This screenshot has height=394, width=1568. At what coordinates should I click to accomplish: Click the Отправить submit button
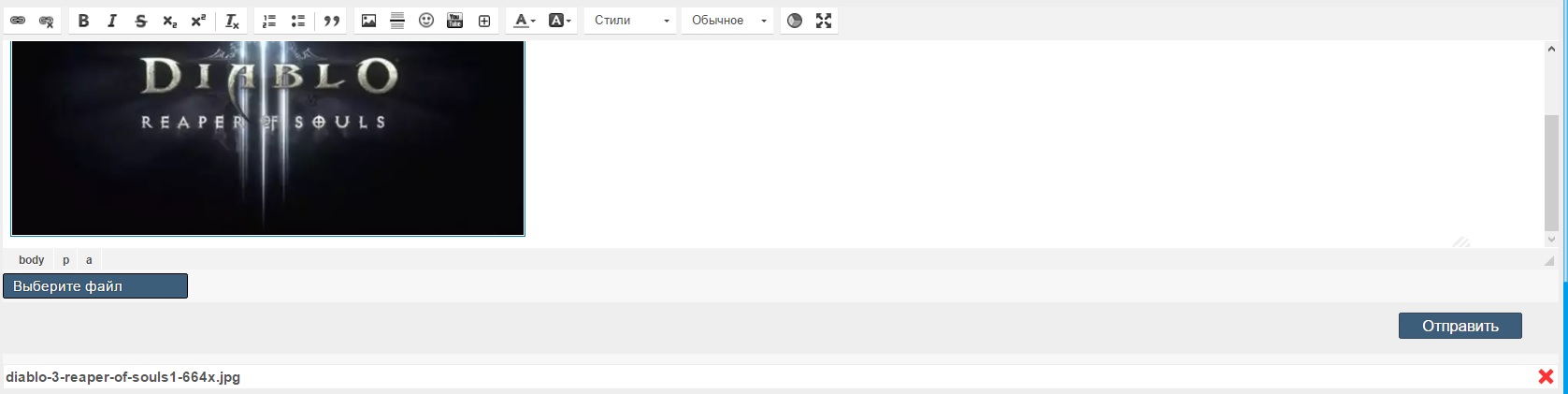1460,326
